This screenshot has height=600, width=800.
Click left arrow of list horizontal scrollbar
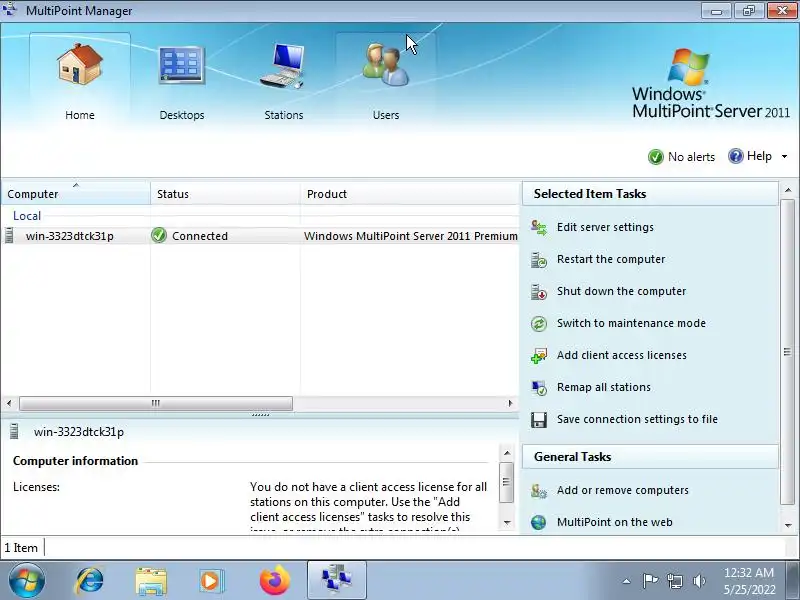(9, 404)
